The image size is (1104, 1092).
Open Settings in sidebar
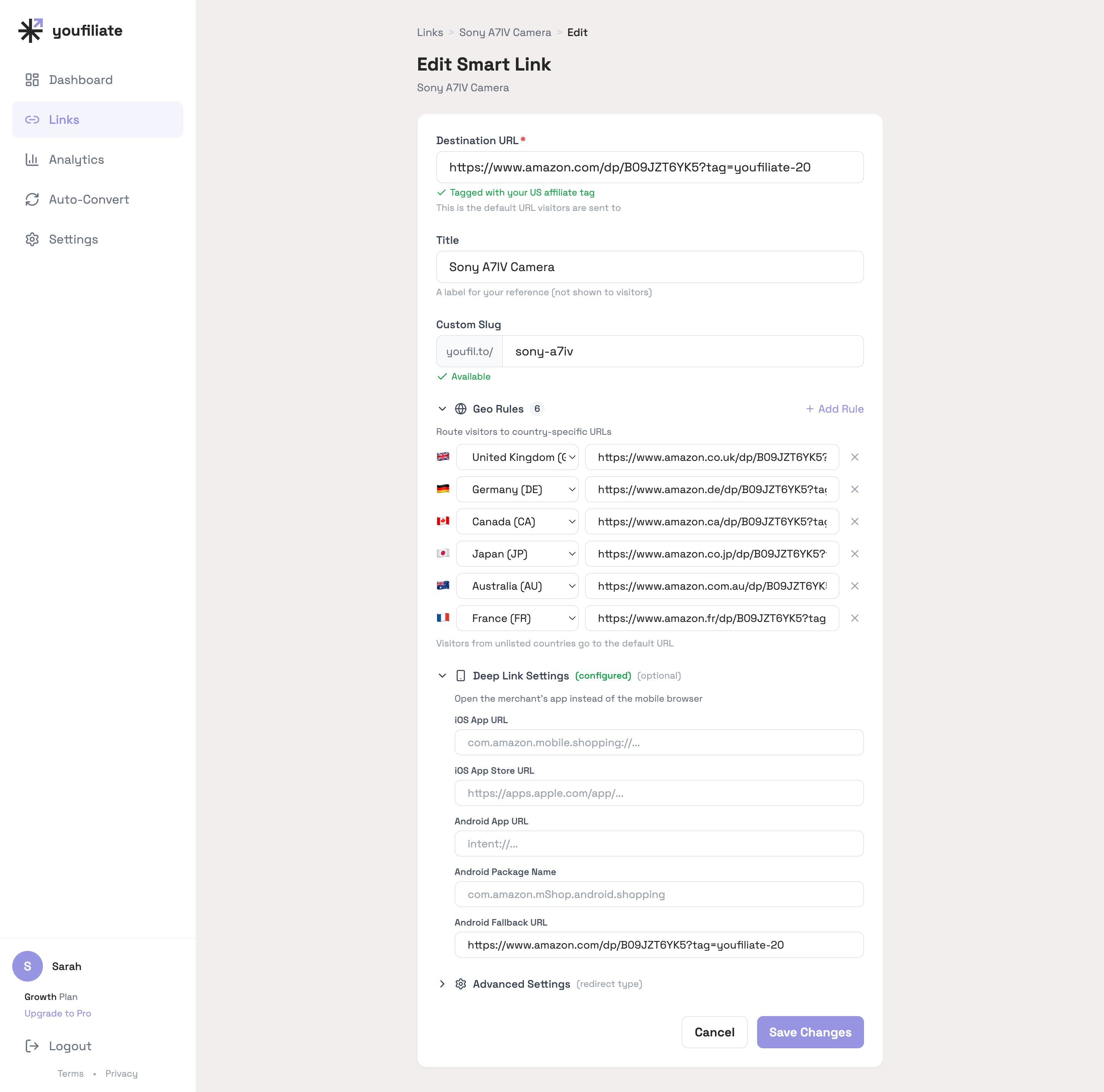pyautogui.click(x=98, y=239)
